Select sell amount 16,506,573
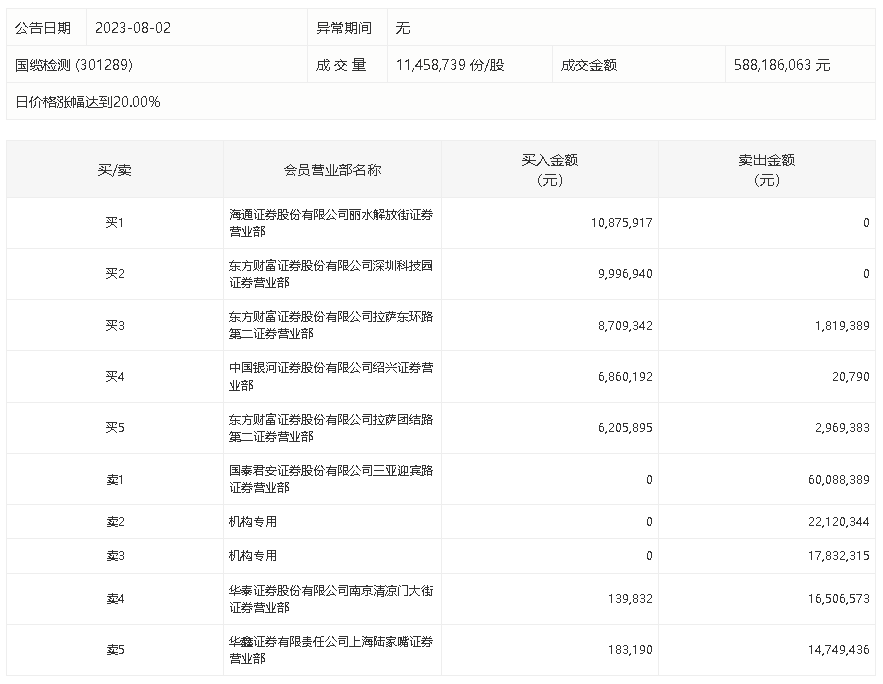This screenshot has width=883, height=684. coord(839,598)
